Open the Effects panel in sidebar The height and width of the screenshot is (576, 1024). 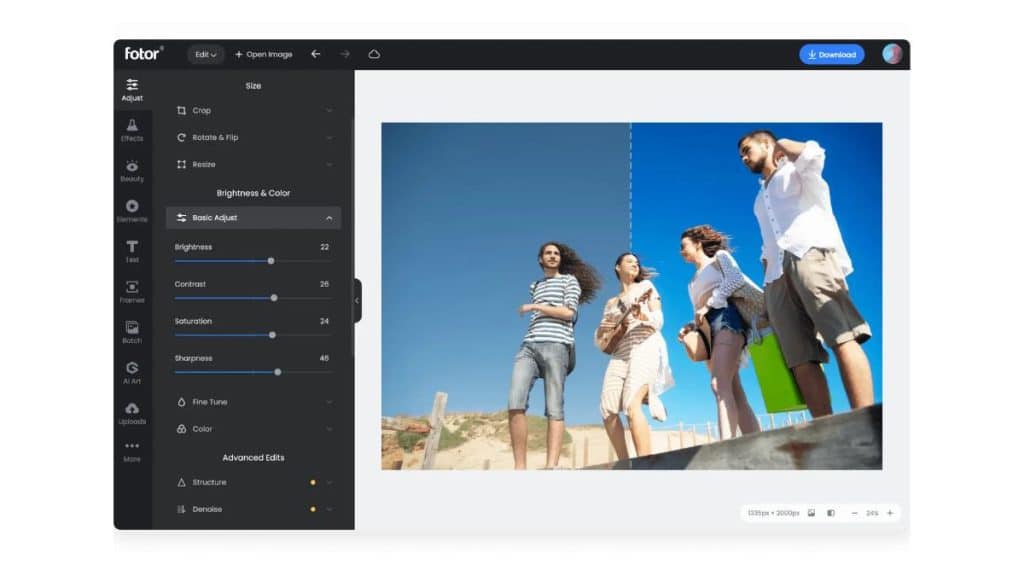point(132,130)
